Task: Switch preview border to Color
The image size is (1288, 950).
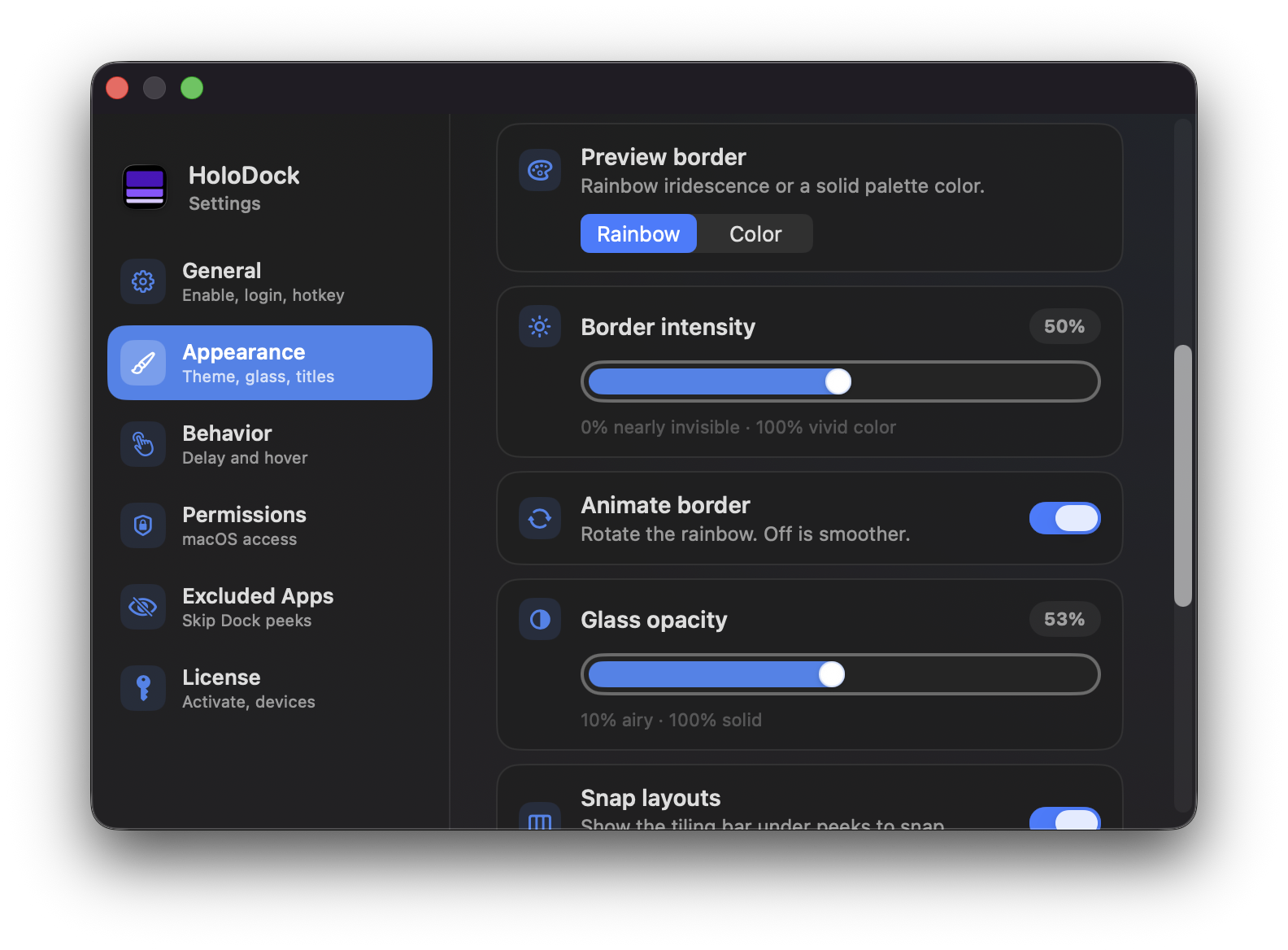Action: click(x=755, y=234)
